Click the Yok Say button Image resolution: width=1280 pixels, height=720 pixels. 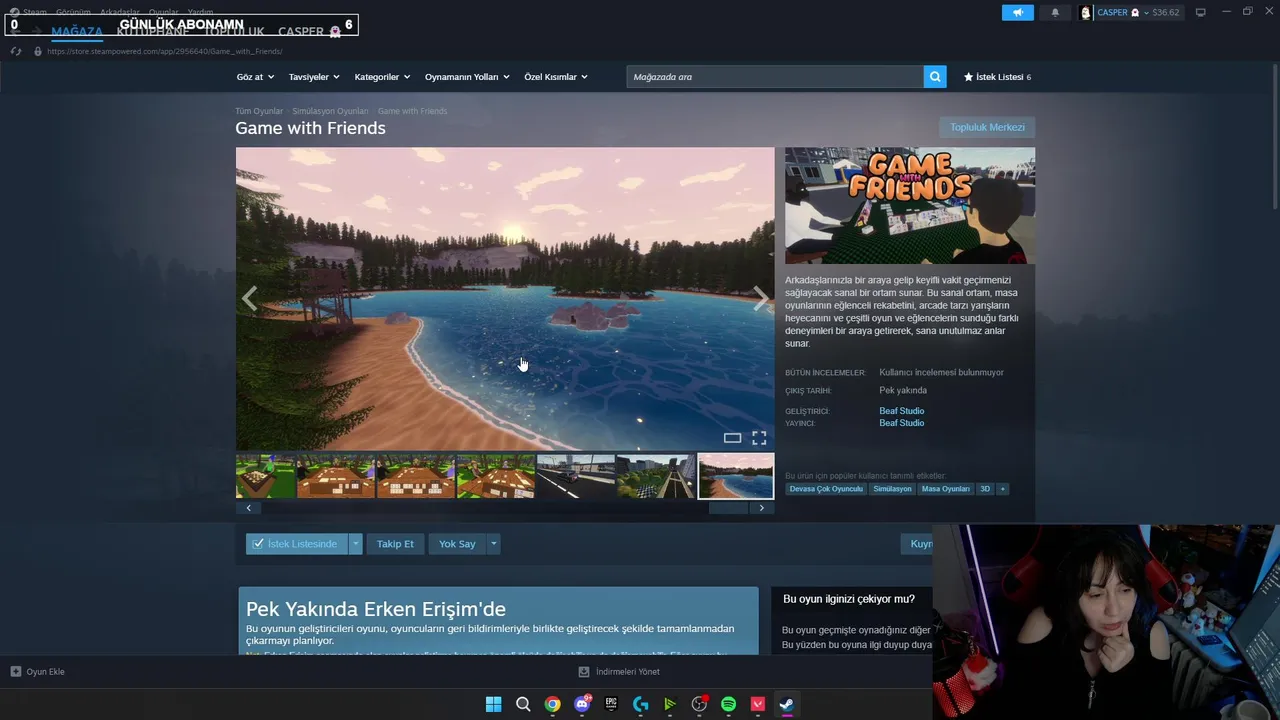[x=457, y=544]
